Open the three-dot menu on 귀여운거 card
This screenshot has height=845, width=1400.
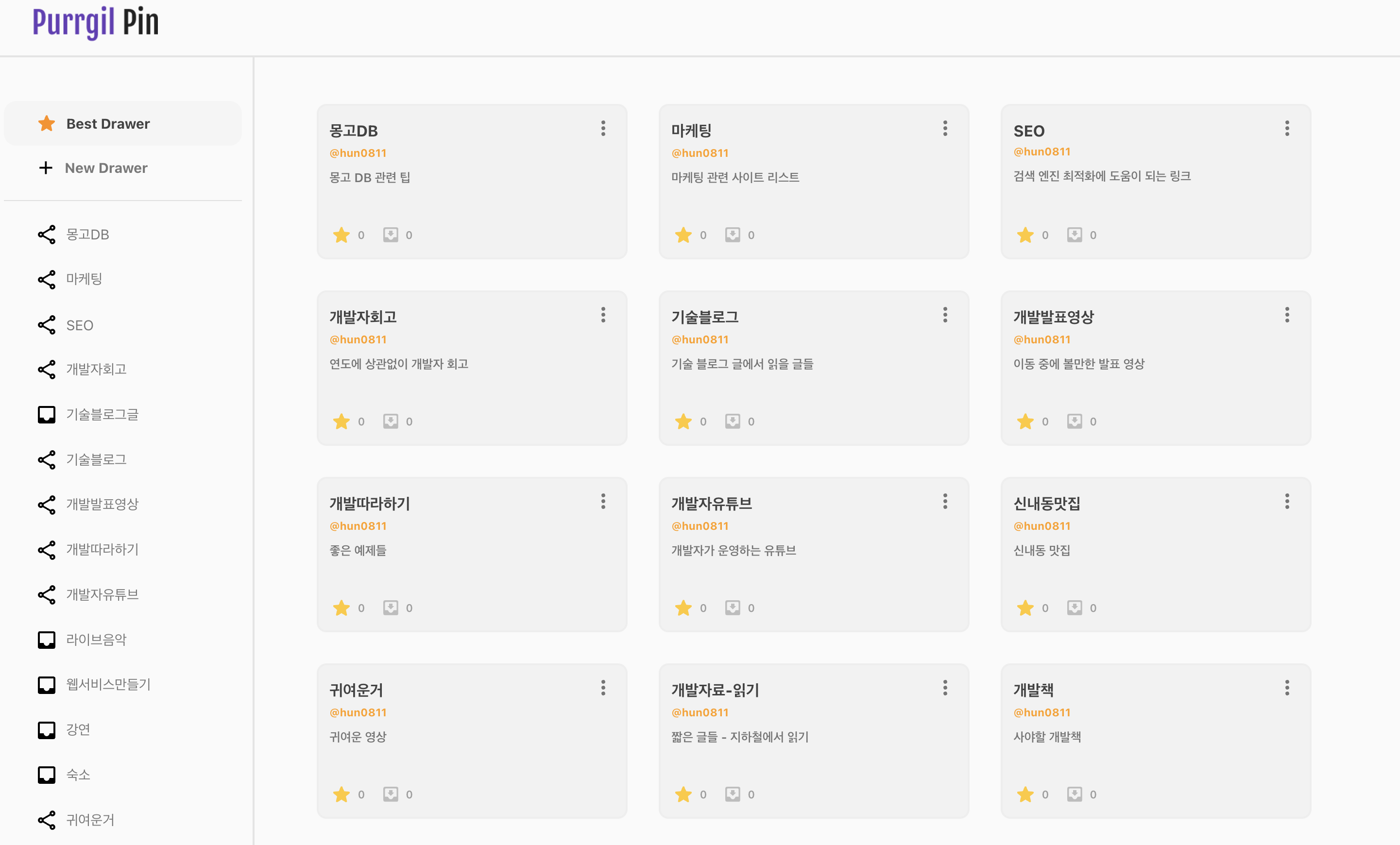603,688
